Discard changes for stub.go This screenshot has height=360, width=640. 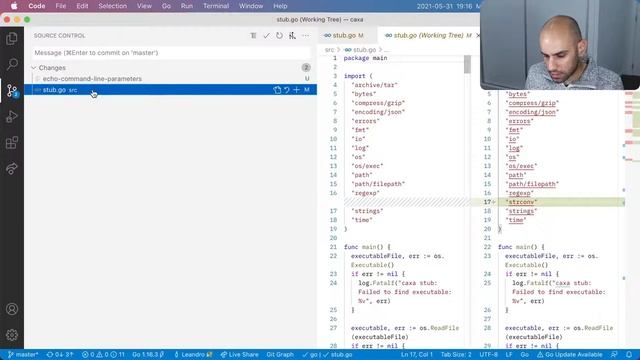click(287, 90)
